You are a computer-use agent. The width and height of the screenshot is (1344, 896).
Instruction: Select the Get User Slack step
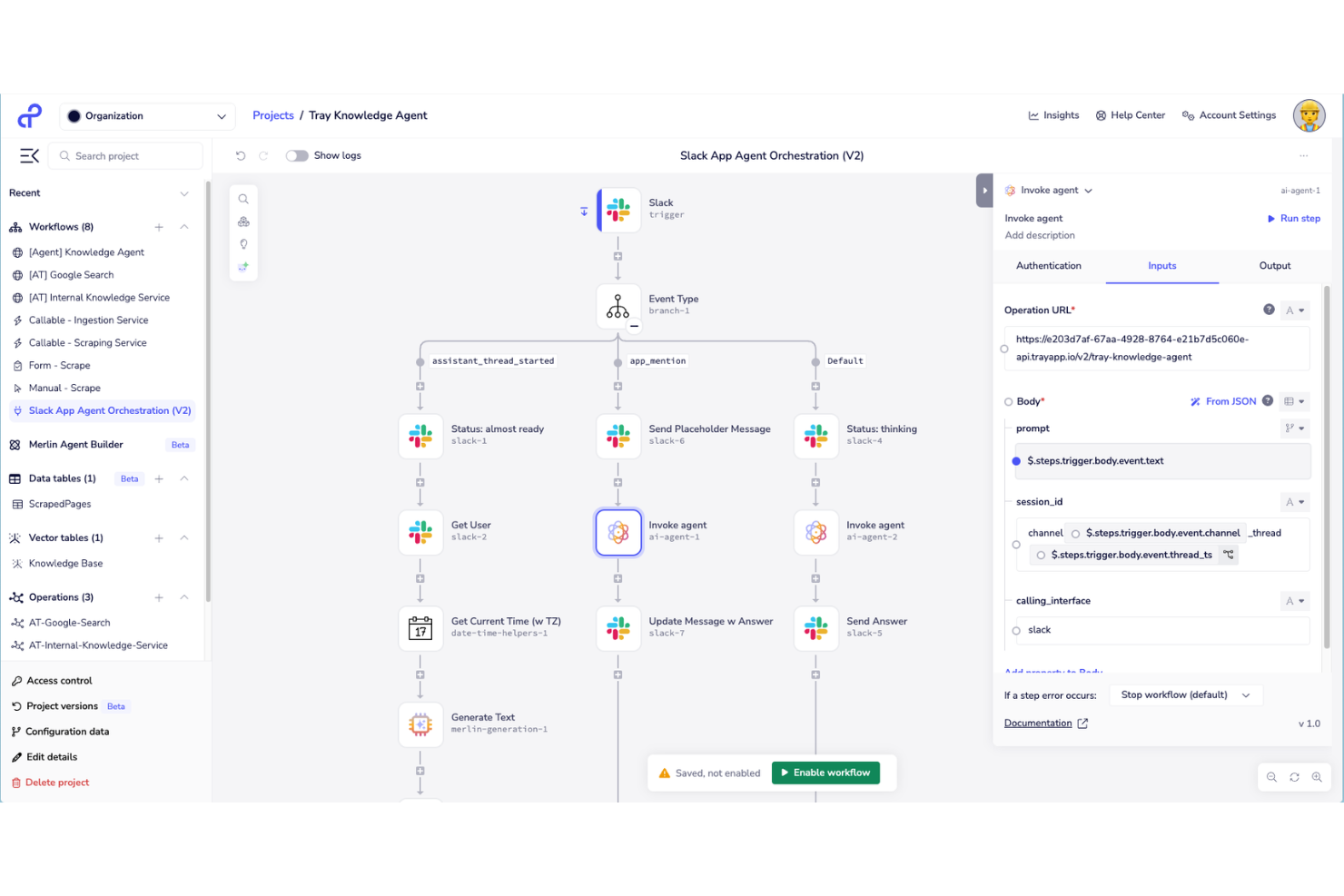(x=420, y=532)
